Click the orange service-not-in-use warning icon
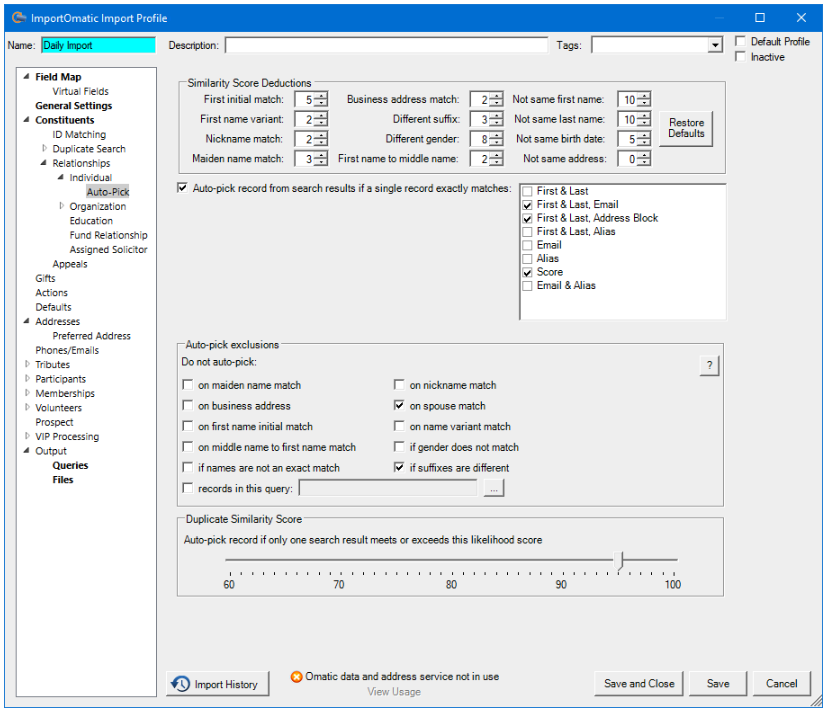Screen dimensions: 828x713 point(297,677)
